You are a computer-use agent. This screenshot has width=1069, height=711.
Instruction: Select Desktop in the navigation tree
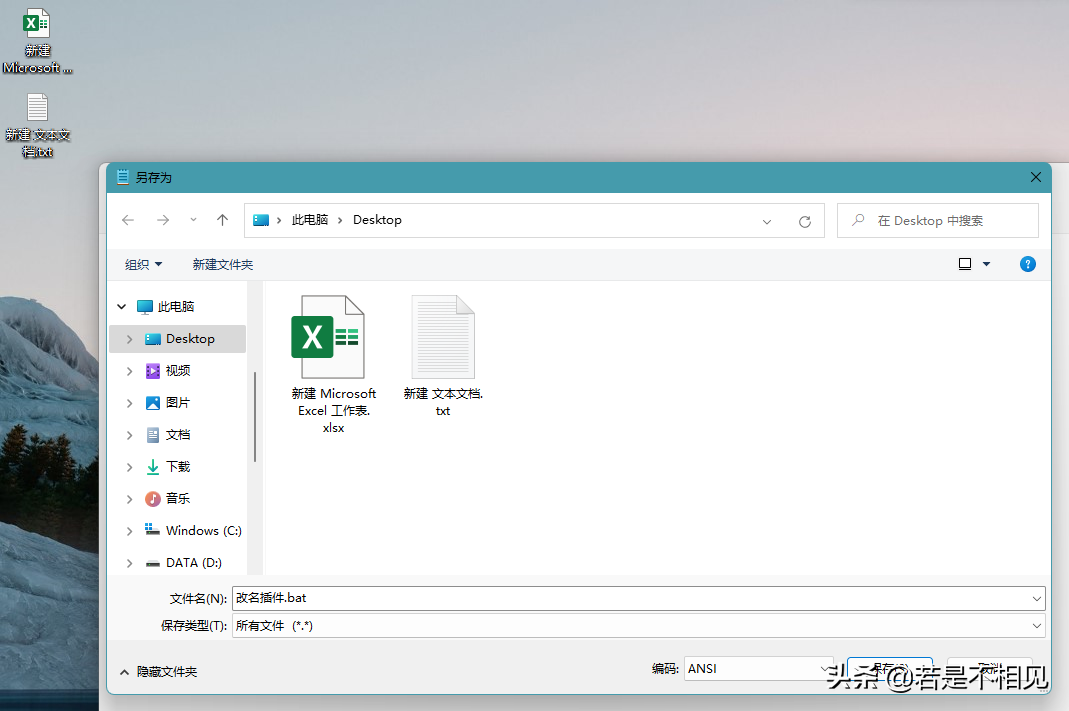coord(178,339)
